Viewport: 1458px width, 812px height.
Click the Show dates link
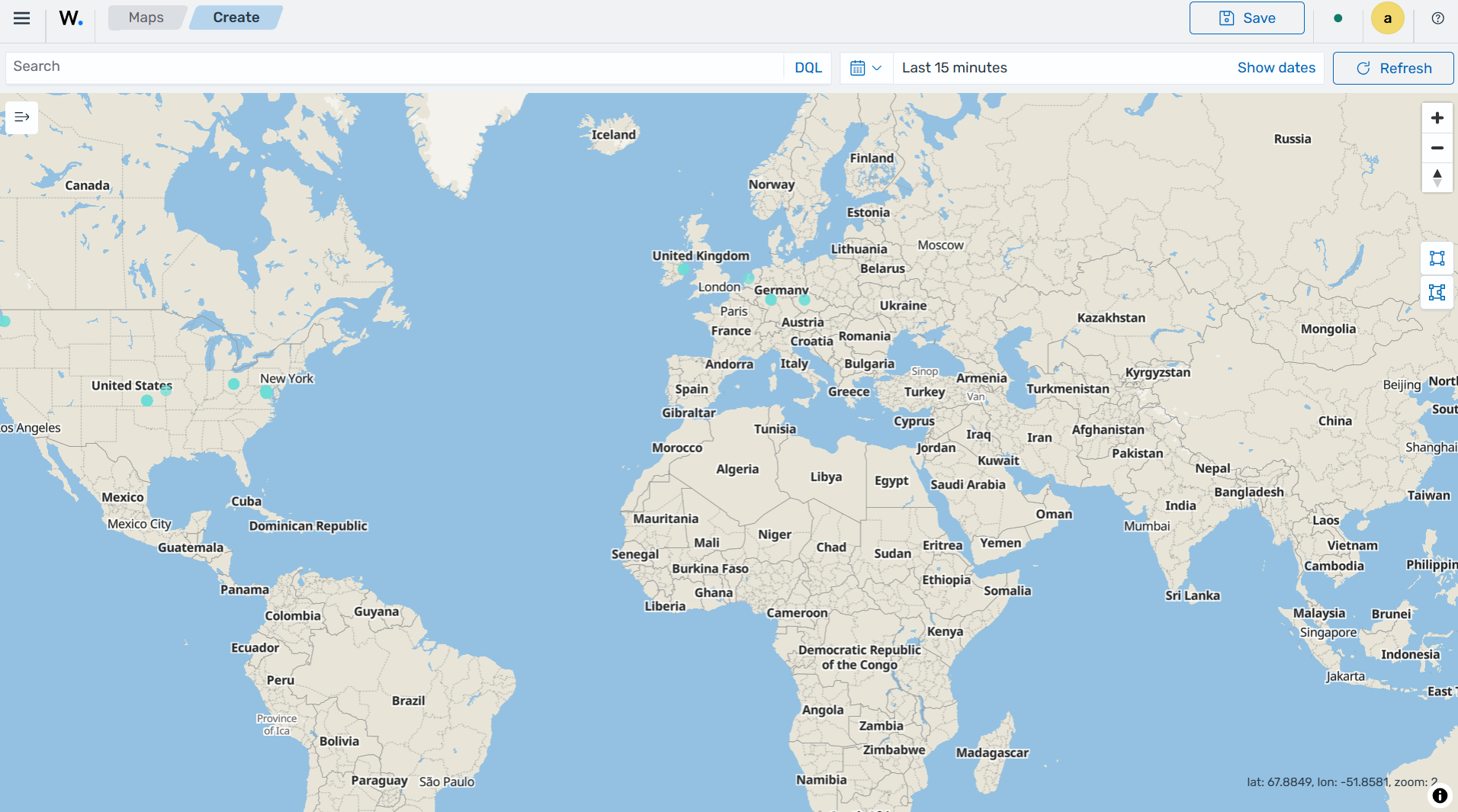click(1276, 68)
